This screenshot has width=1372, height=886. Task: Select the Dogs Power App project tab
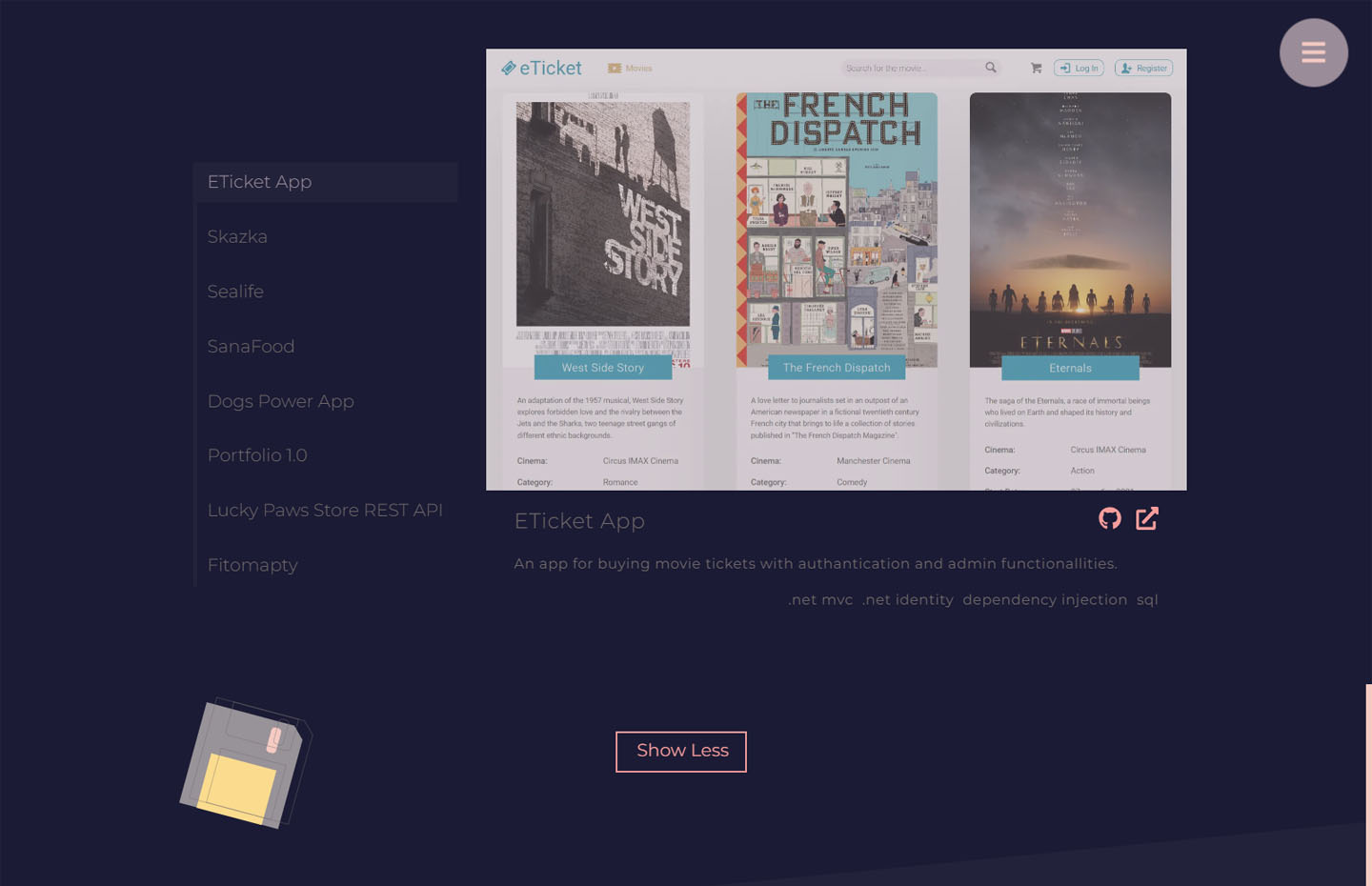point(326,401)
